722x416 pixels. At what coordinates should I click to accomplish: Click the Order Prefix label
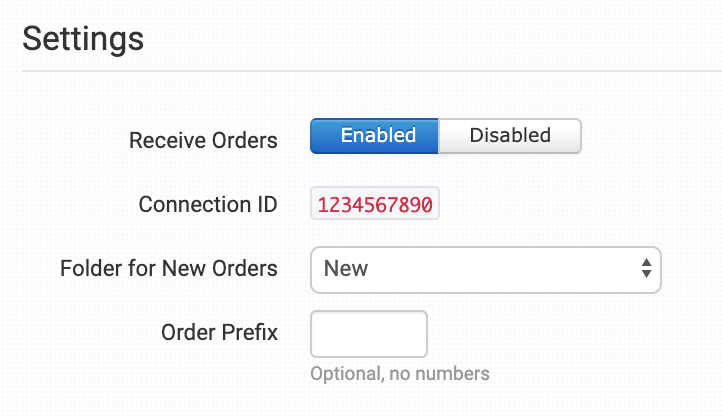(219, 332)
